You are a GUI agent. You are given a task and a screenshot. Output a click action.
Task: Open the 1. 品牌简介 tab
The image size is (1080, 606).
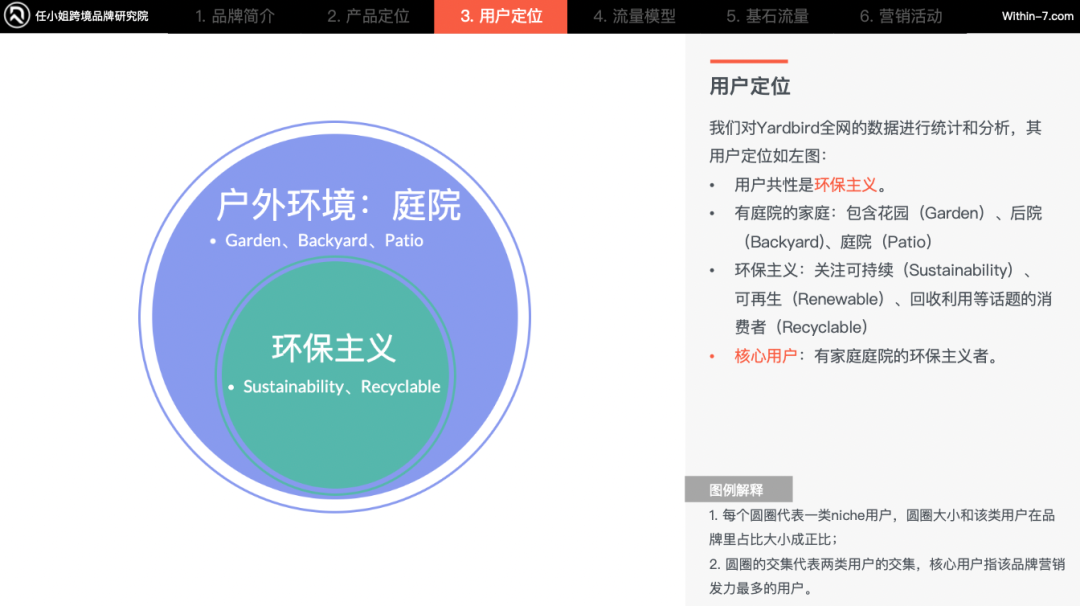click(x=235, y=16)
